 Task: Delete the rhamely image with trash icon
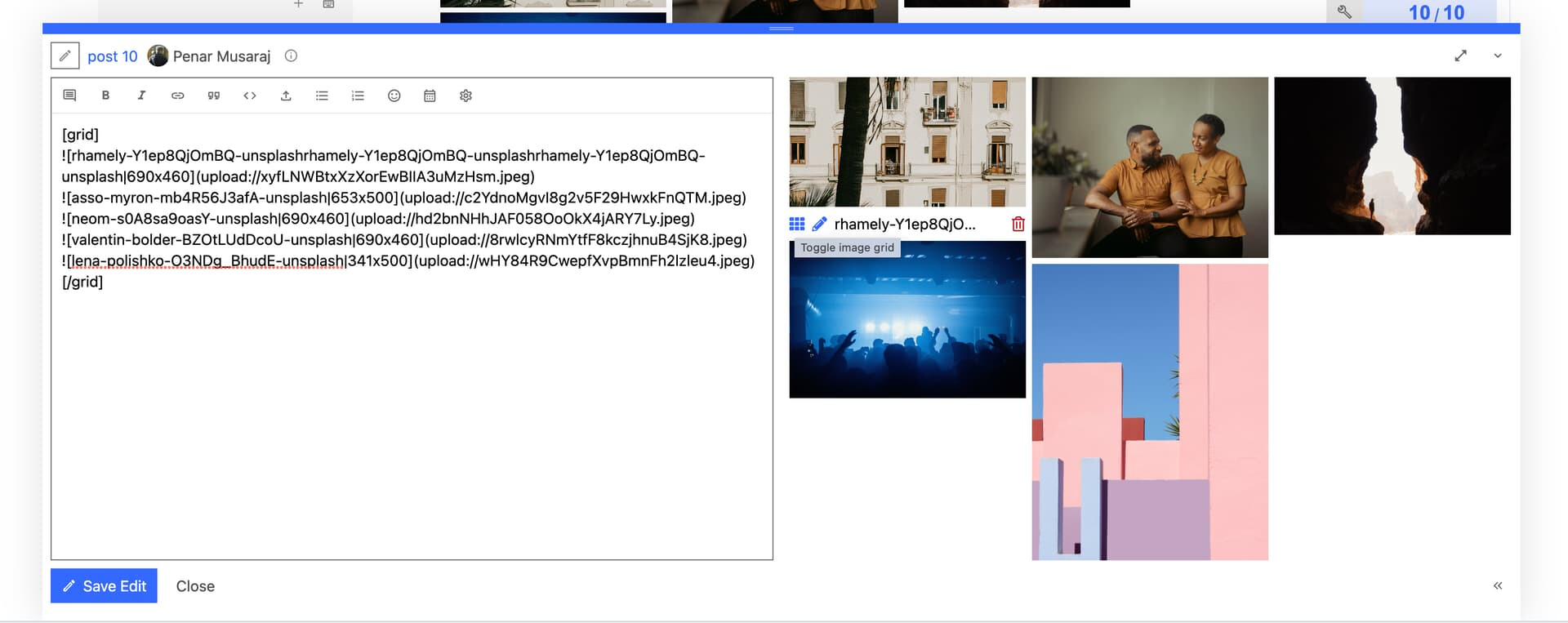tap(1018, 224)
